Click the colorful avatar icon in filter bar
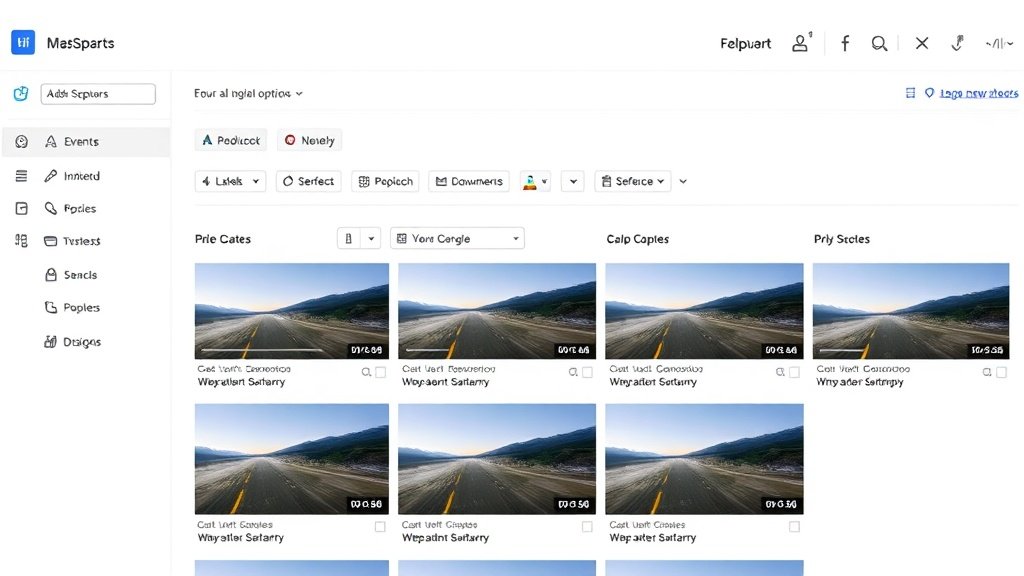The image size is (1024, 576). tap(530, 182)
